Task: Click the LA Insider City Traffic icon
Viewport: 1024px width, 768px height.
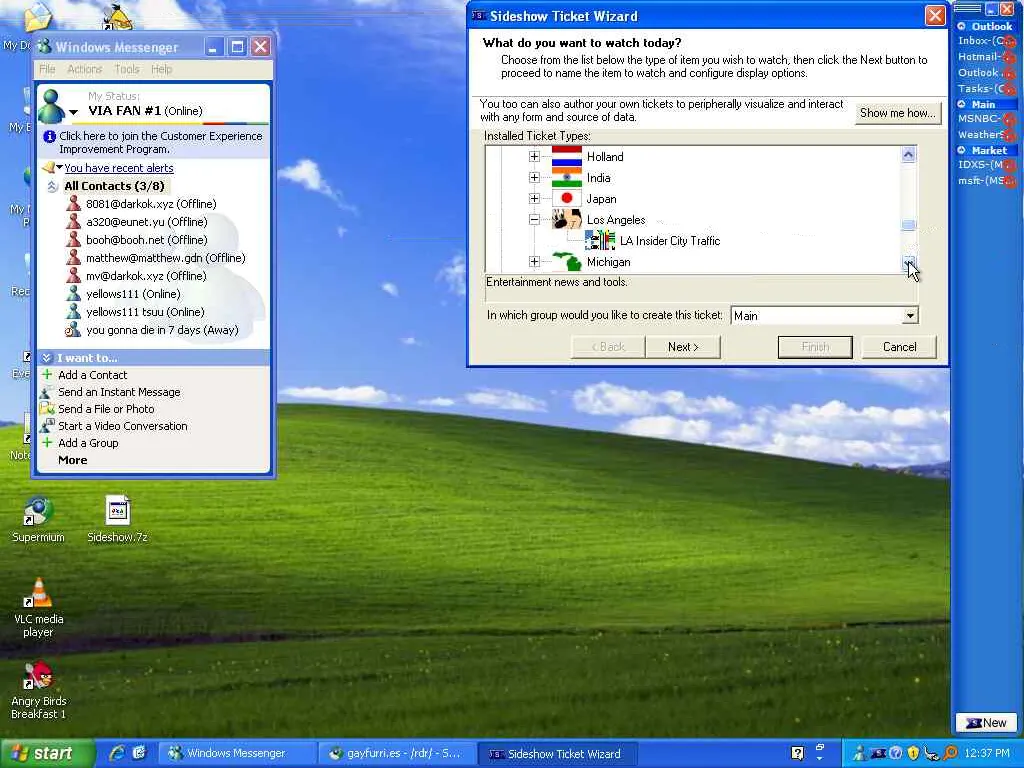Action: pyautogui.click(x=600, y=240)
